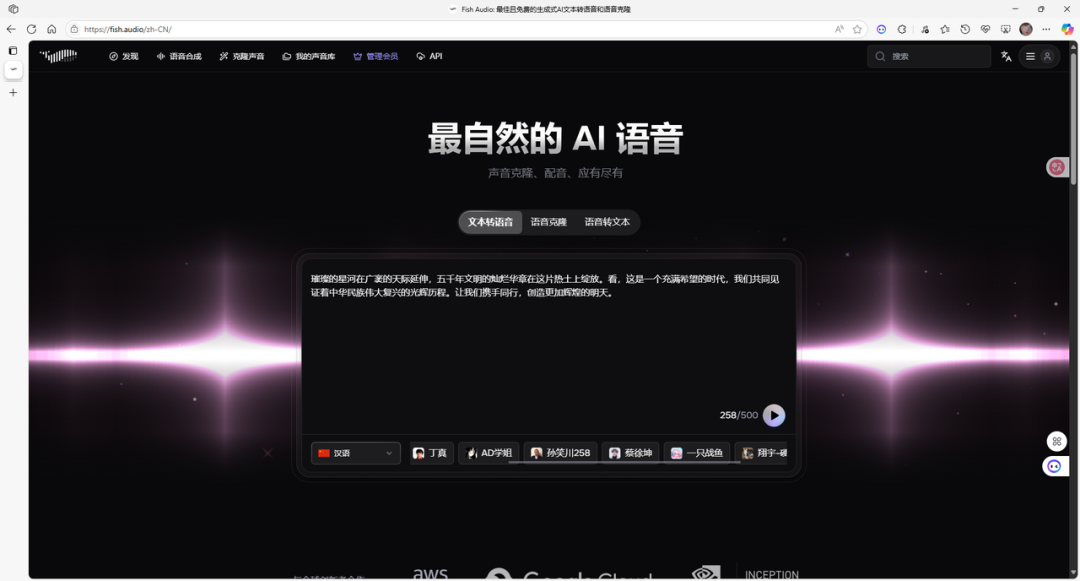Click the site info lock icon
1080x581 pixels.
(74, 29)
